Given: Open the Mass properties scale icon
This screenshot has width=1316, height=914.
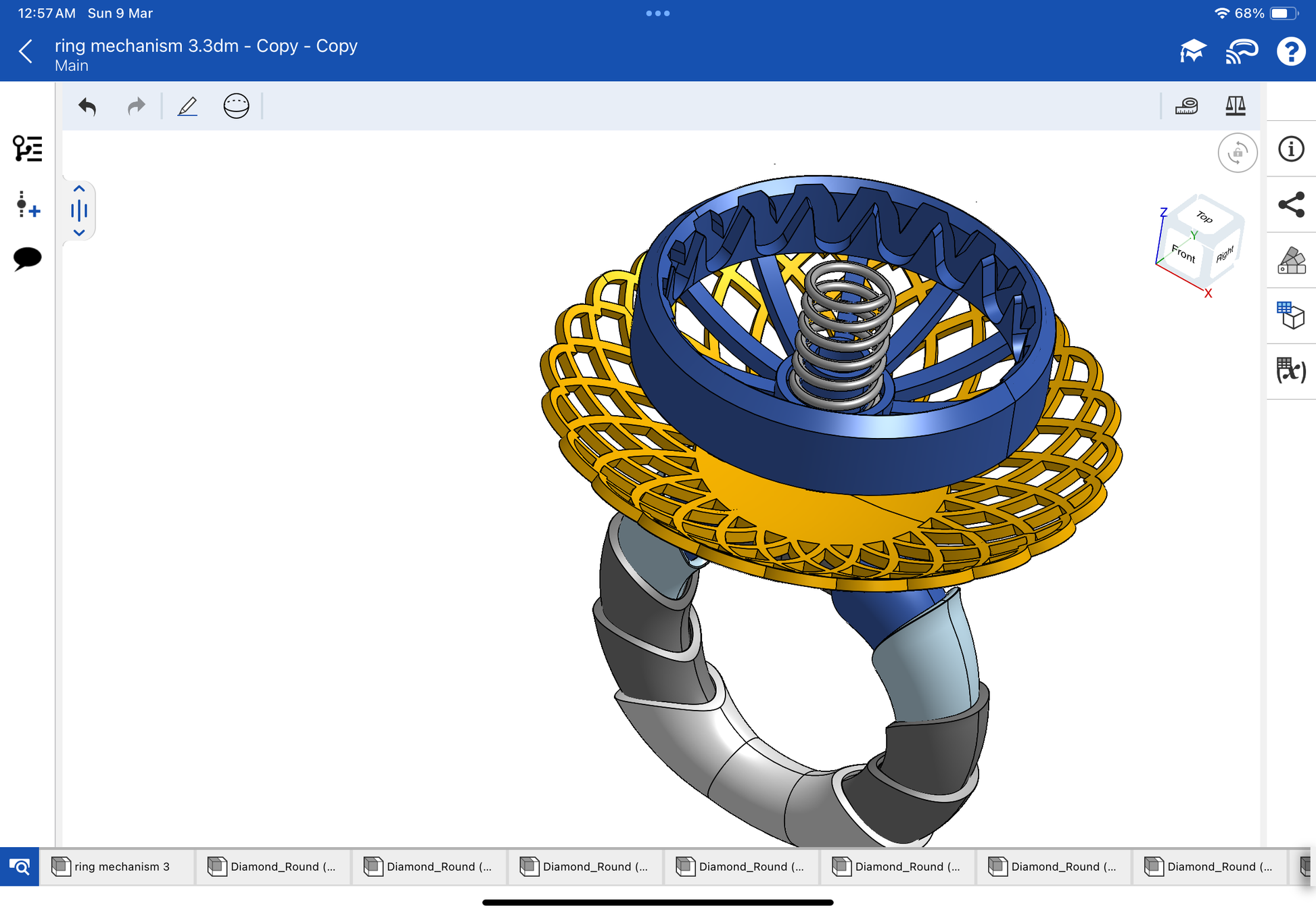Looking at the screenshot, I should point(1235,106).
